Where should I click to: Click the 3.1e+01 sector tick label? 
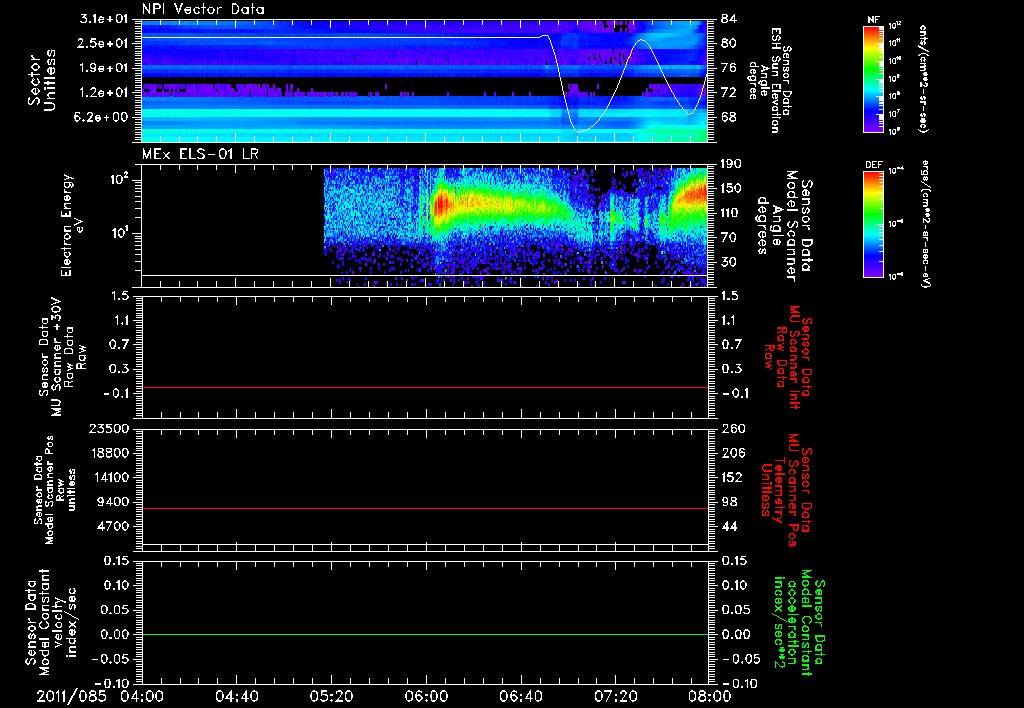(x=103, y=19)
